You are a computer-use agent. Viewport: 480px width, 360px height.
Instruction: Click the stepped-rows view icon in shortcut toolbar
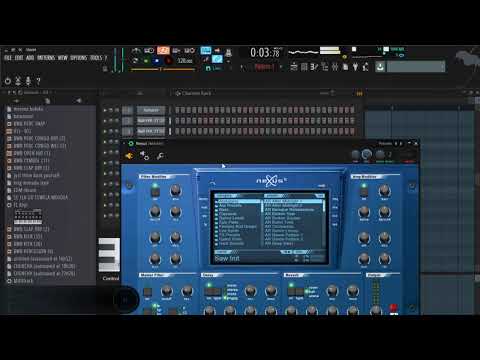point(324,67)
